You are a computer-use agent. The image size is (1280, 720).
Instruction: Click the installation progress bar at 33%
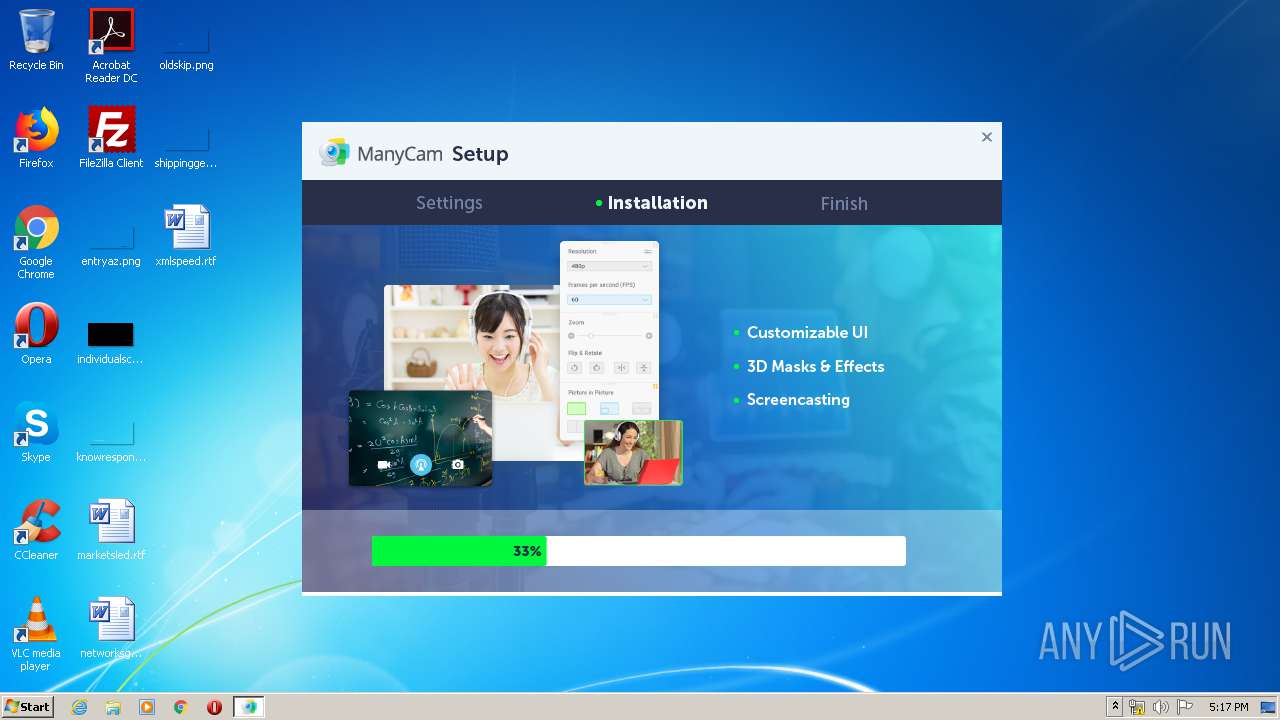coord(639,551)
